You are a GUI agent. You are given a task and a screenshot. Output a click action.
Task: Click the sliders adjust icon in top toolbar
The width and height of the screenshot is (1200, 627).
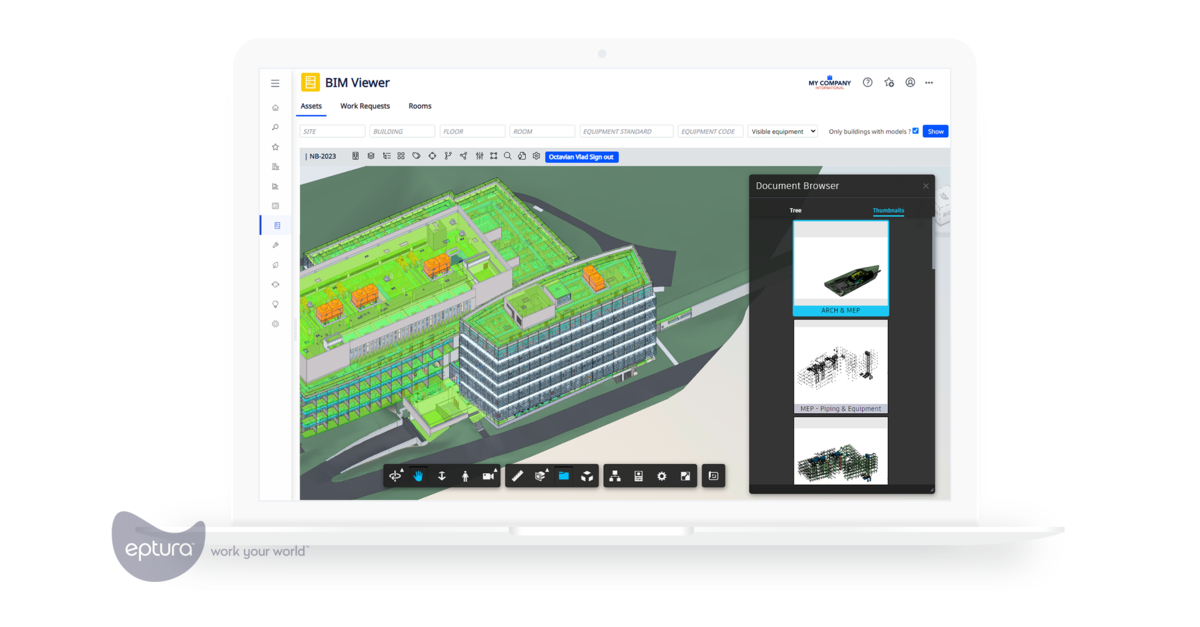479,156
